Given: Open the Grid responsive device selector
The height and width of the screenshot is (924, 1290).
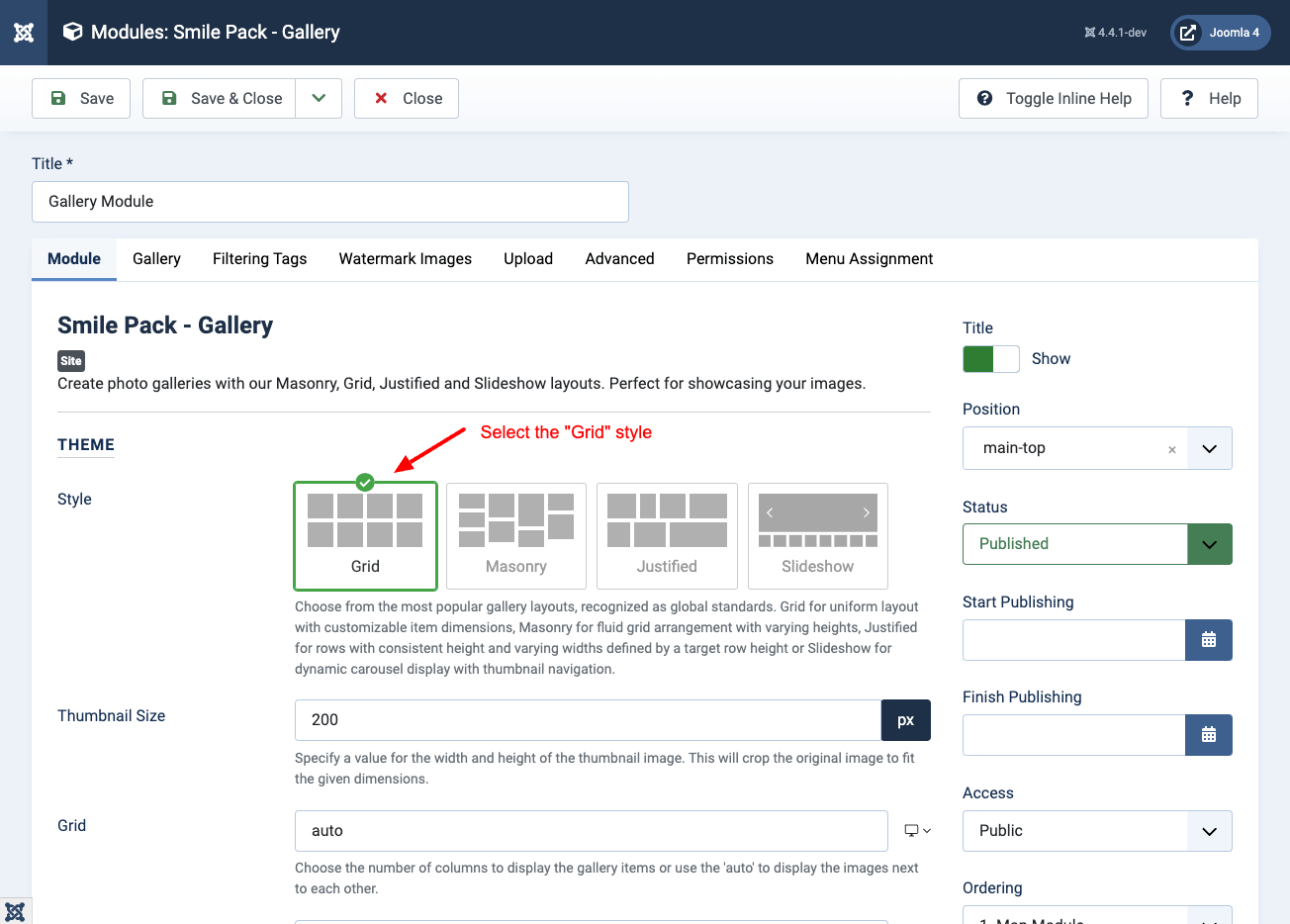Looking at the screenshot, I should 918,831.
